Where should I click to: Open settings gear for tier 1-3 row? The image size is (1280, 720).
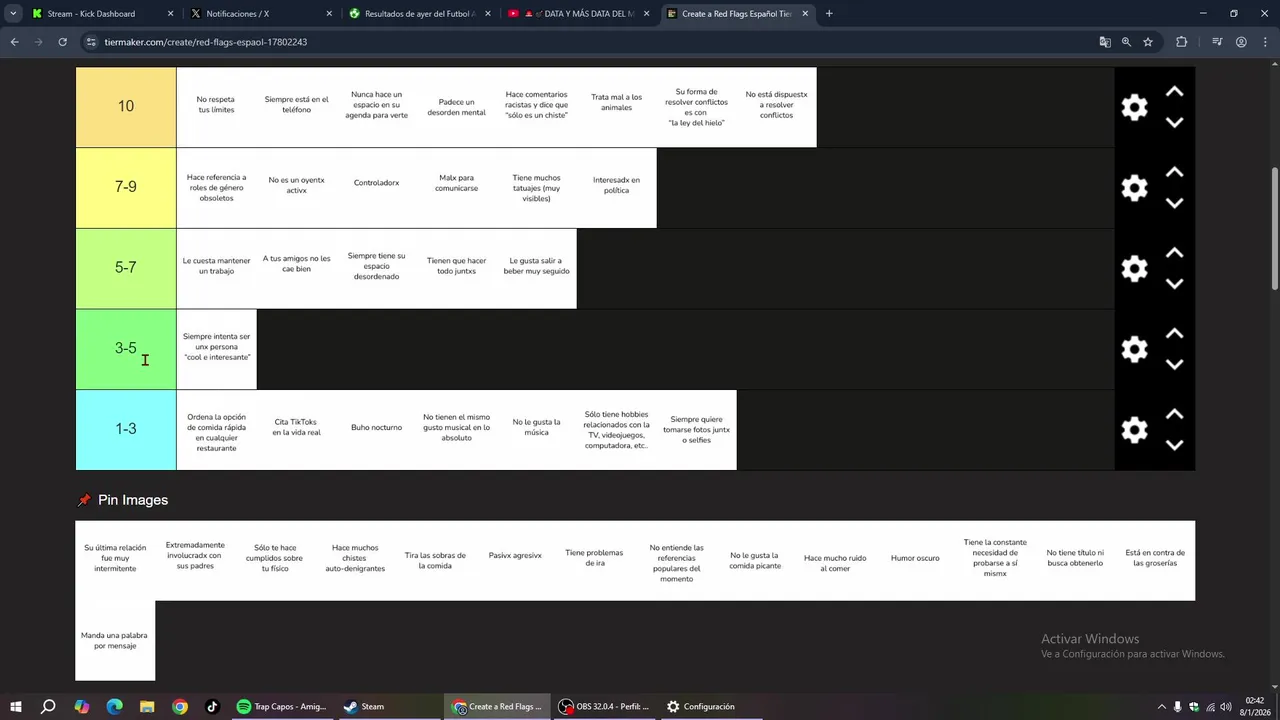click(x=1134, y=430)
